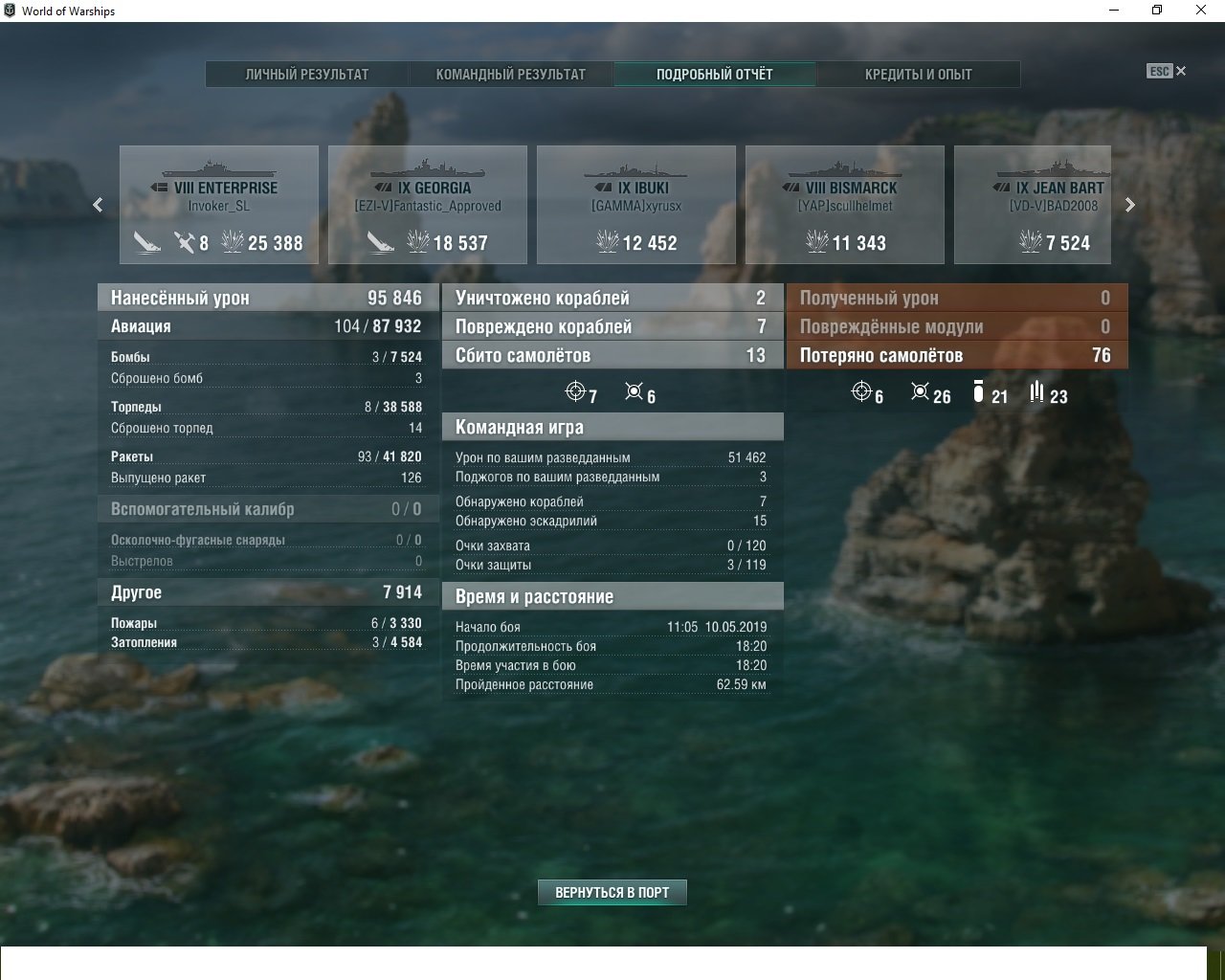Open the Кредиты и опыт tab
Viewport: 1225px width, 980px height.
coord(918,75)
